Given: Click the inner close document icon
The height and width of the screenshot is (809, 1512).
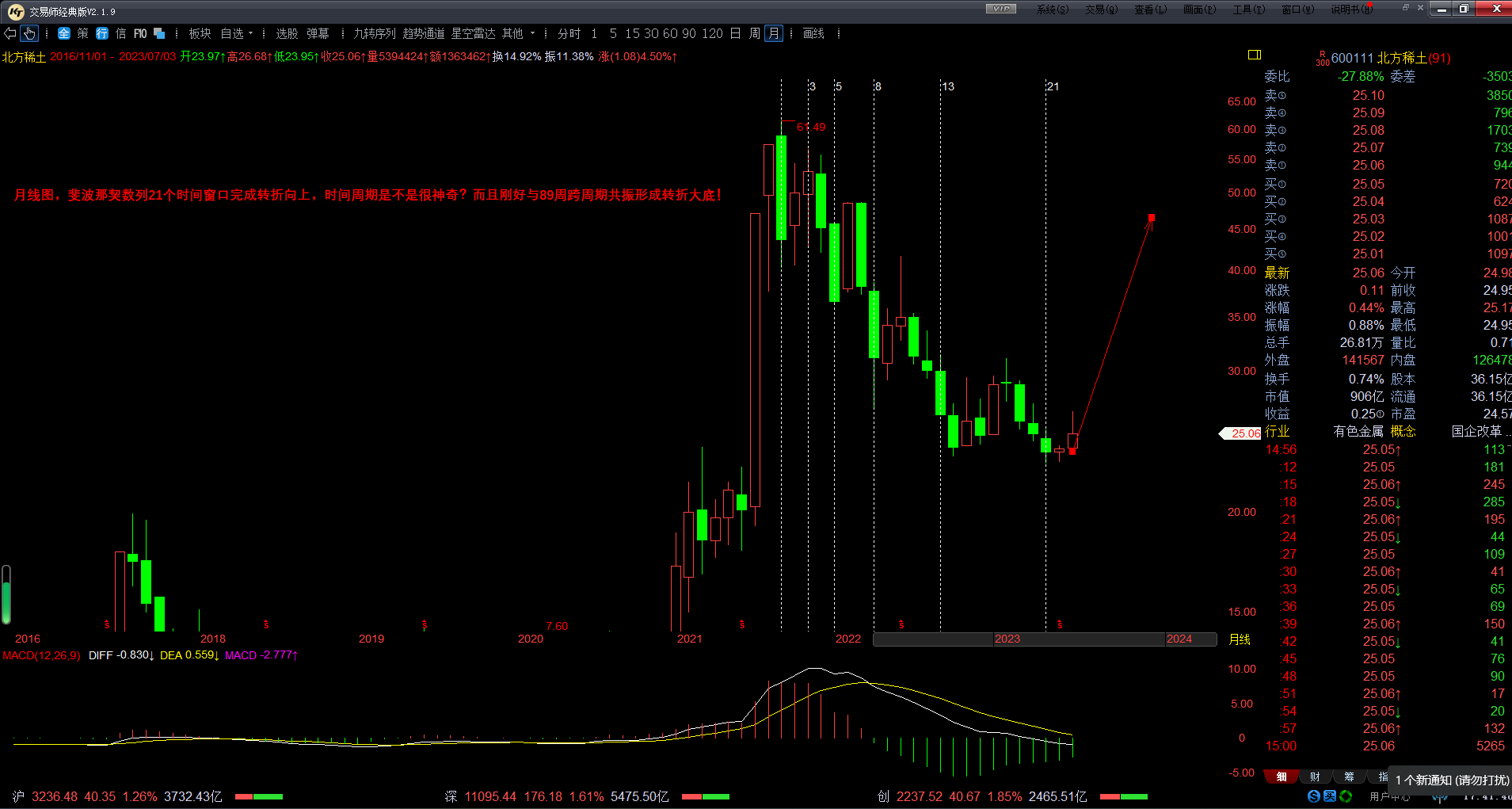Looking at the screenshot, I should click(1420, 7).
